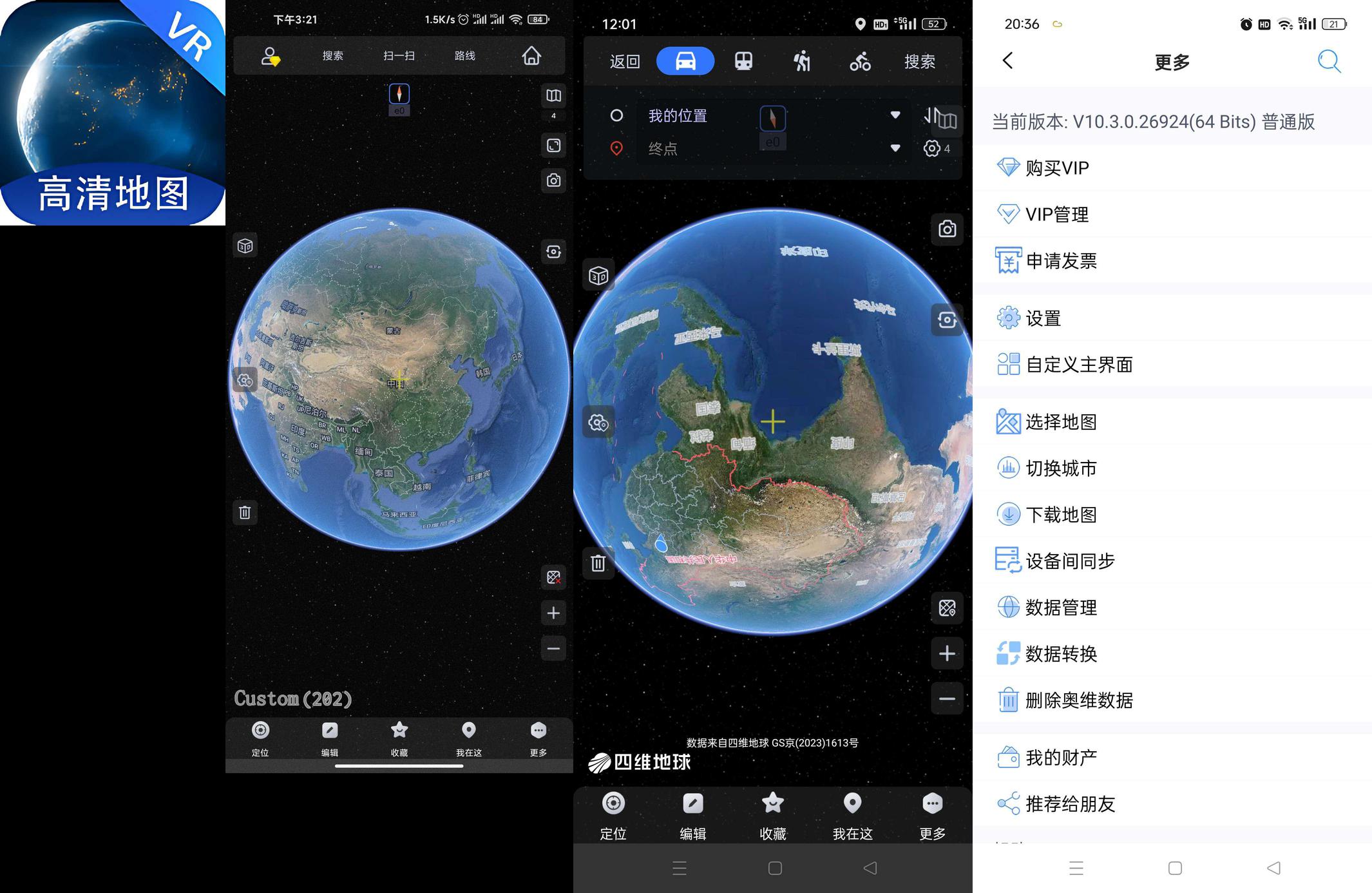Tap the 返回 button
The height and width of the screenshot is (893, 1372).
coord(624,61)
